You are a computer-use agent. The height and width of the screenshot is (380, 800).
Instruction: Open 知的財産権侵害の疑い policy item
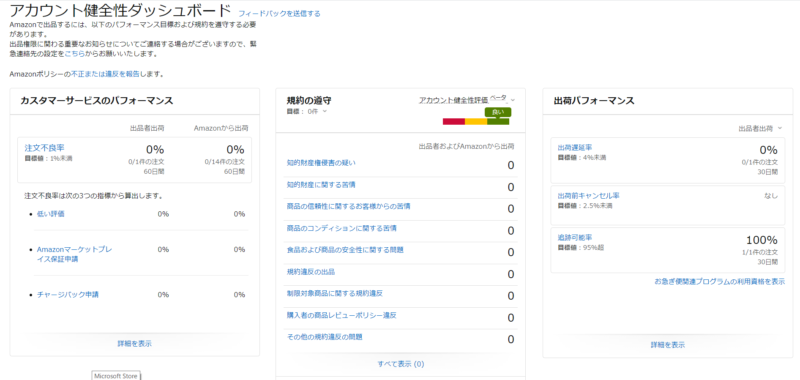click(321, 163)
